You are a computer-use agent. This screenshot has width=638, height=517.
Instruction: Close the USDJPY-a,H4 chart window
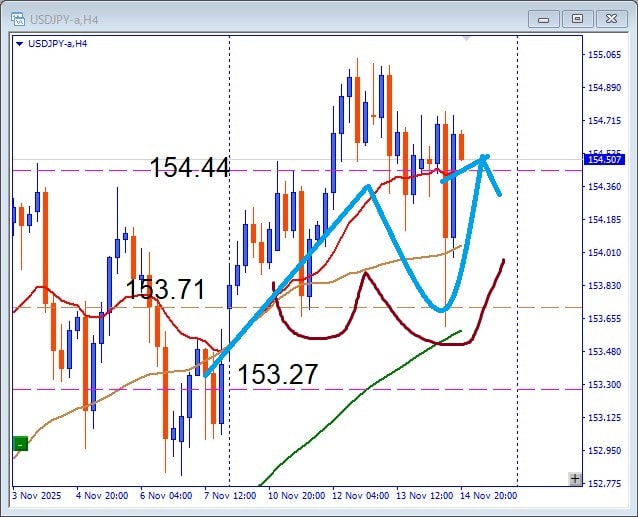coord(611,17)
